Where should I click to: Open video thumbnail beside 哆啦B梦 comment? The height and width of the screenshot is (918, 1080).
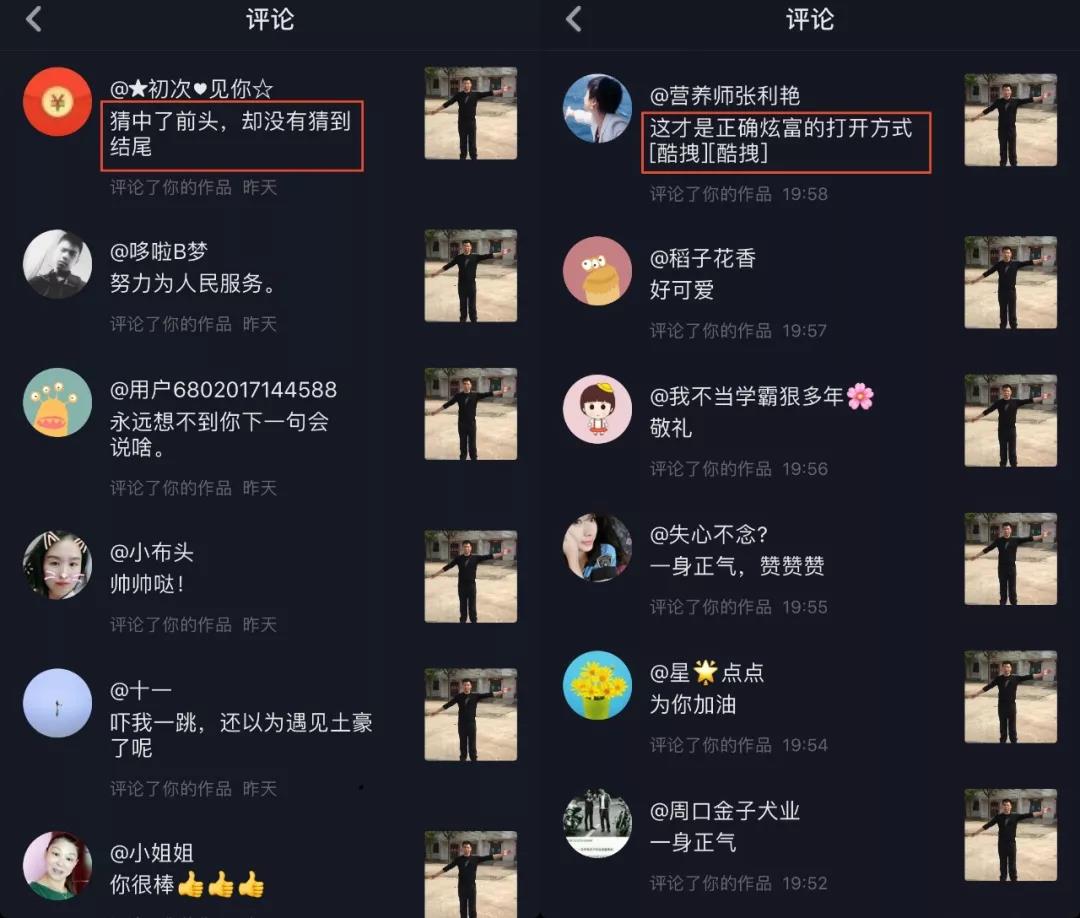[470, 275]
